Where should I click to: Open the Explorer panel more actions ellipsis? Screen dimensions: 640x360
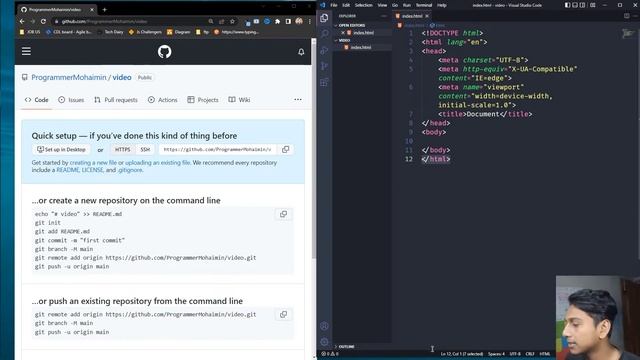[x=384, y=16]
